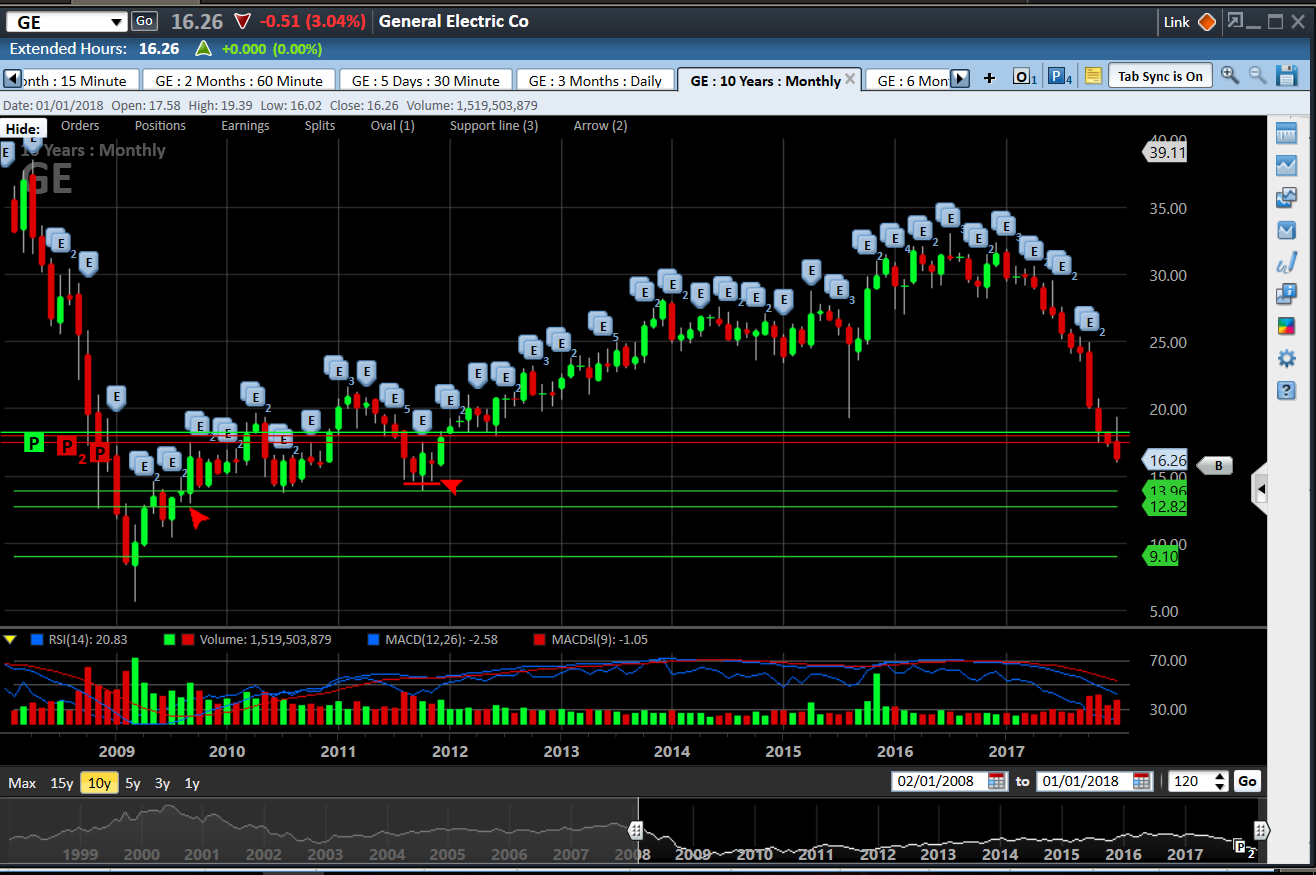Image resolution: width=1316 pixels, height=875 pixels.
Task: Select the highlighted 10y time range
Action: [x=99, y=783]
